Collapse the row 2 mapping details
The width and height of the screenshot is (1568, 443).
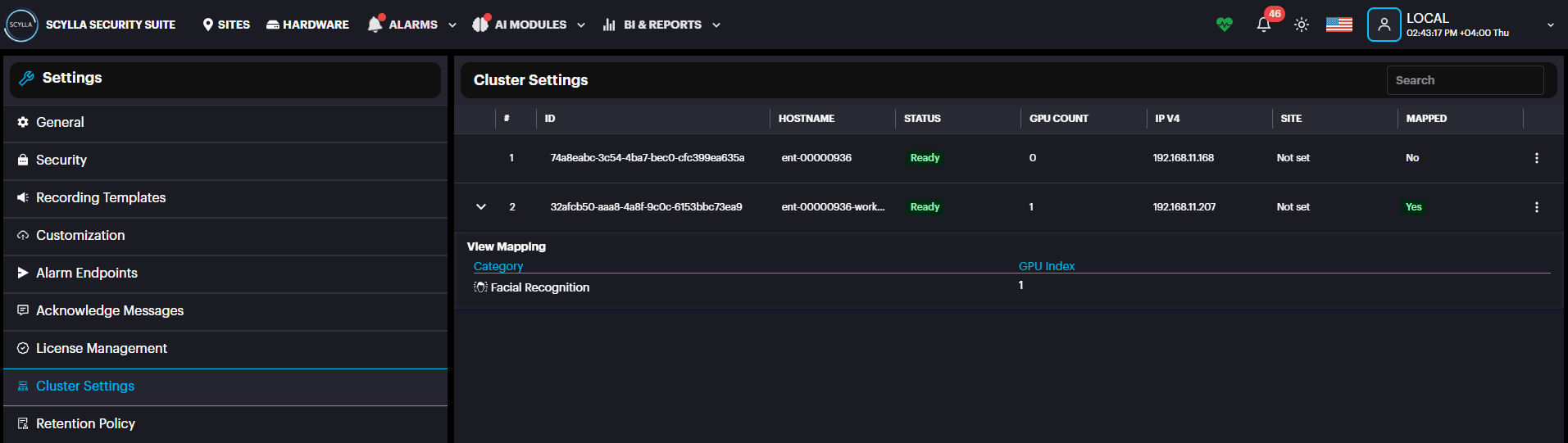pos(481,207)
